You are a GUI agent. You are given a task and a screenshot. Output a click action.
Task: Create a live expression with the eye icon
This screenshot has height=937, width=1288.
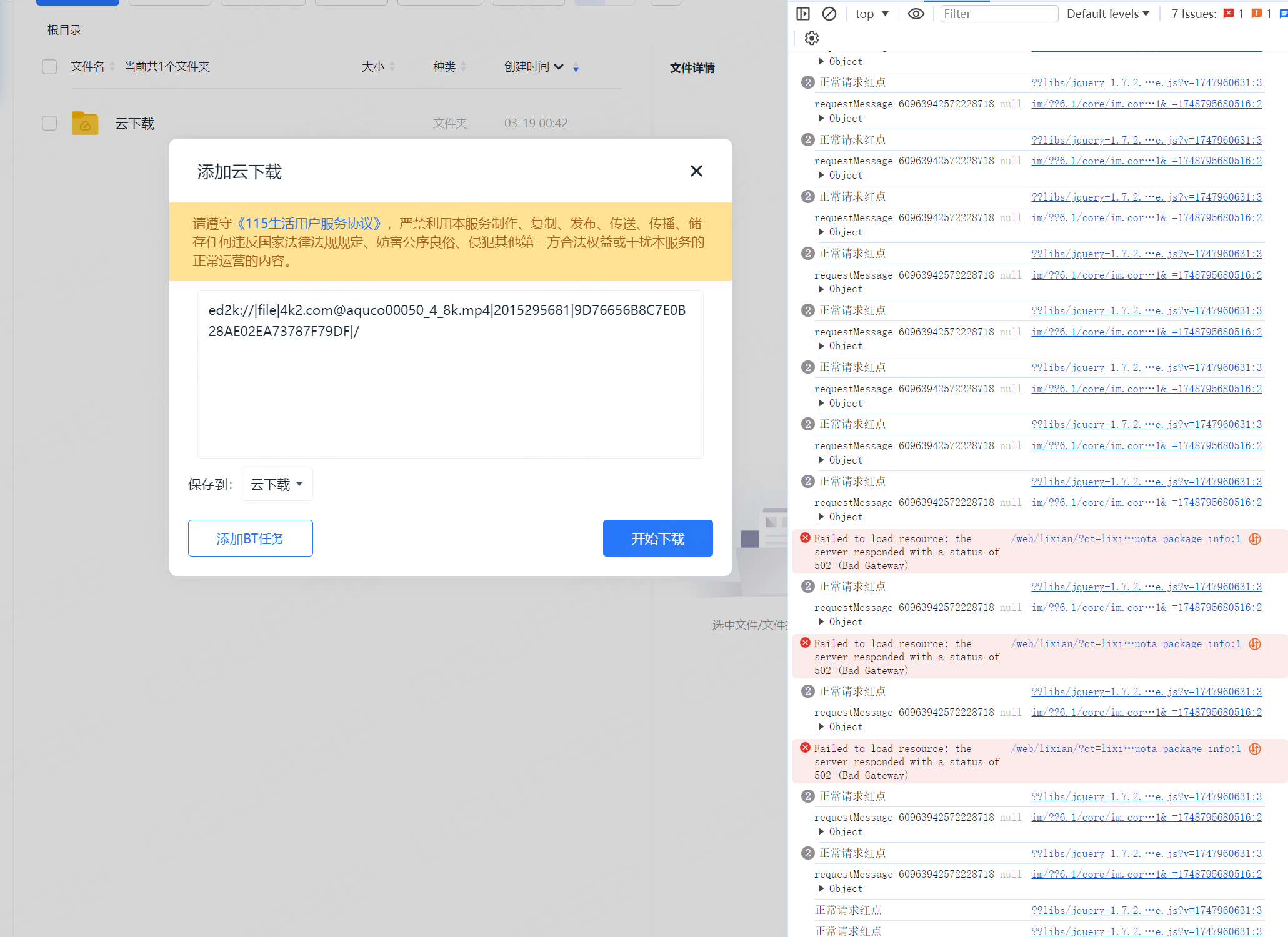pyautogui.click(x=916, y=14)
